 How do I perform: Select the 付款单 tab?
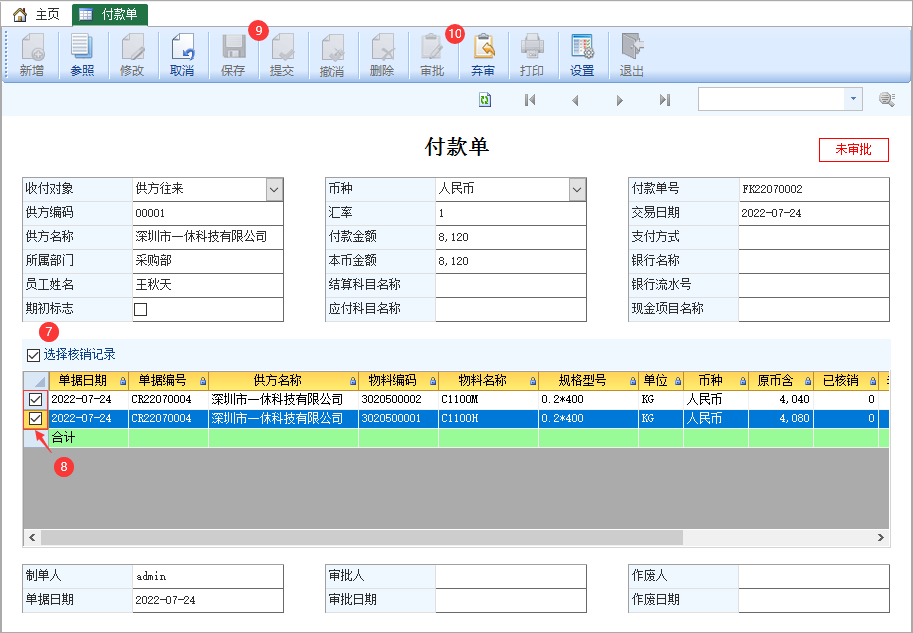pyautogui.click(x=110, y=15)
